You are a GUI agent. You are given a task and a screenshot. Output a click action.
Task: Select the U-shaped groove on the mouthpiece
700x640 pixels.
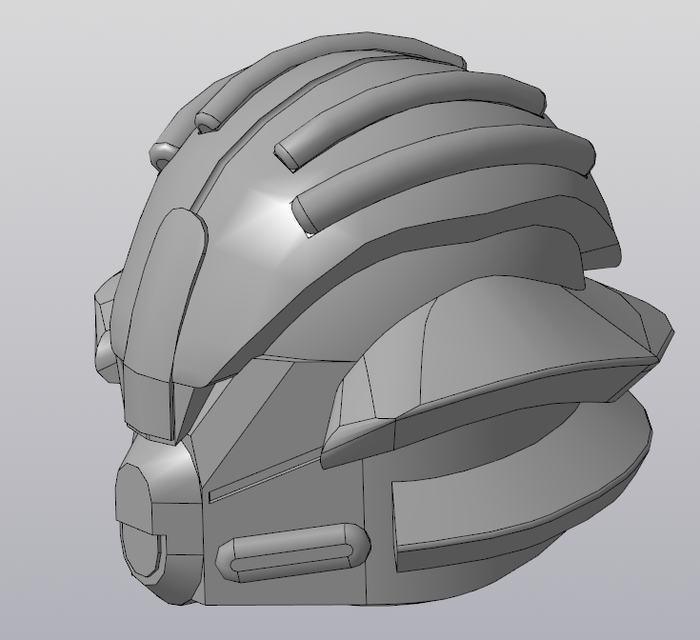(149, 555)
